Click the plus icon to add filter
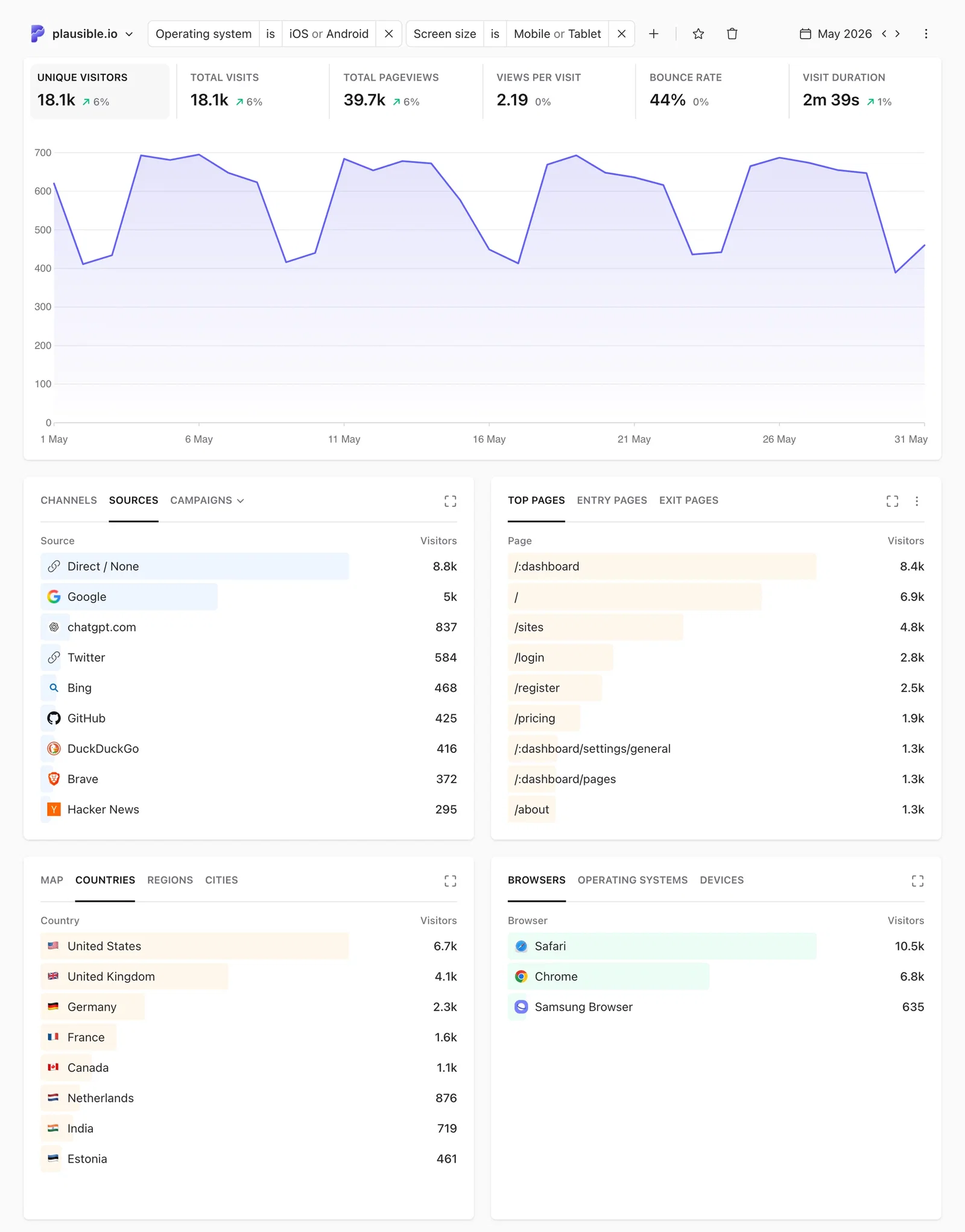Viewport: 965px width, 1232px height. click(653, 34)
